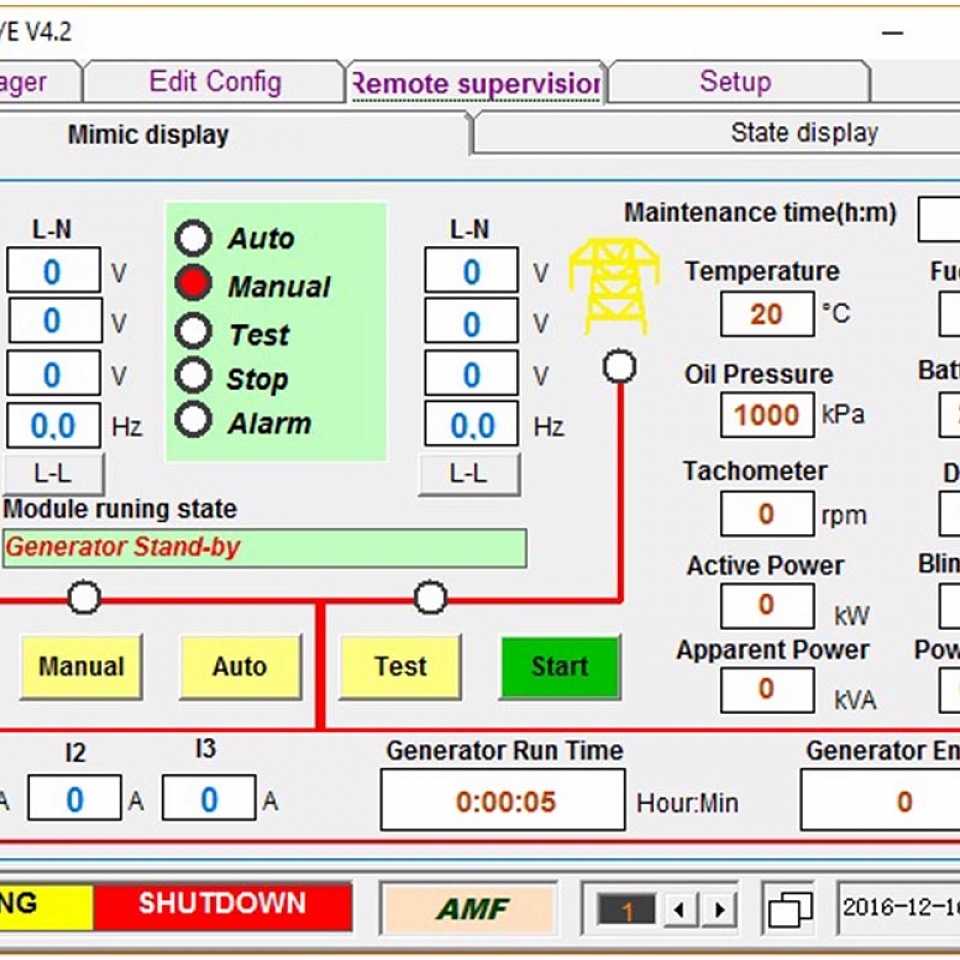Image resolution: width=960 pixels, height=960 pixels.
Task: Click breaker circle above the Test button
Action: click(430, 597)
